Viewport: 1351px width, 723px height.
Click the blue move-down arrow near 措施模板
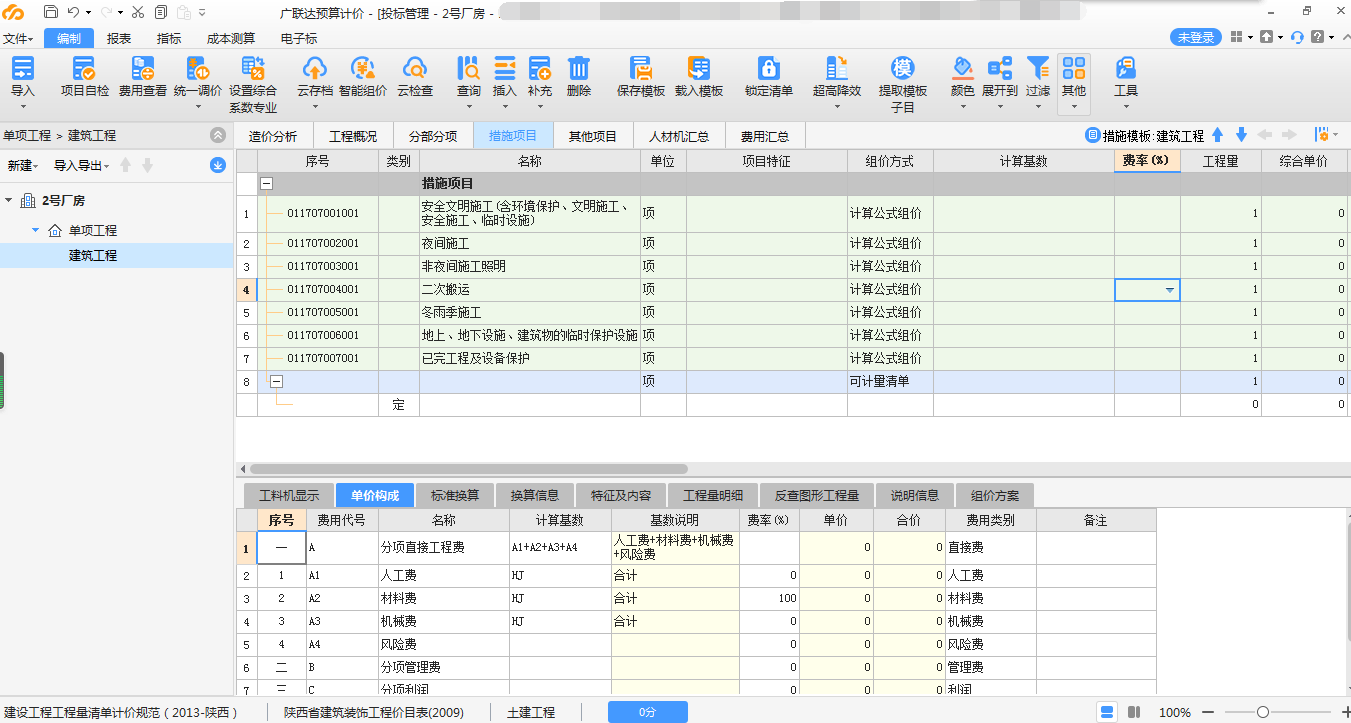[1241, 135]
